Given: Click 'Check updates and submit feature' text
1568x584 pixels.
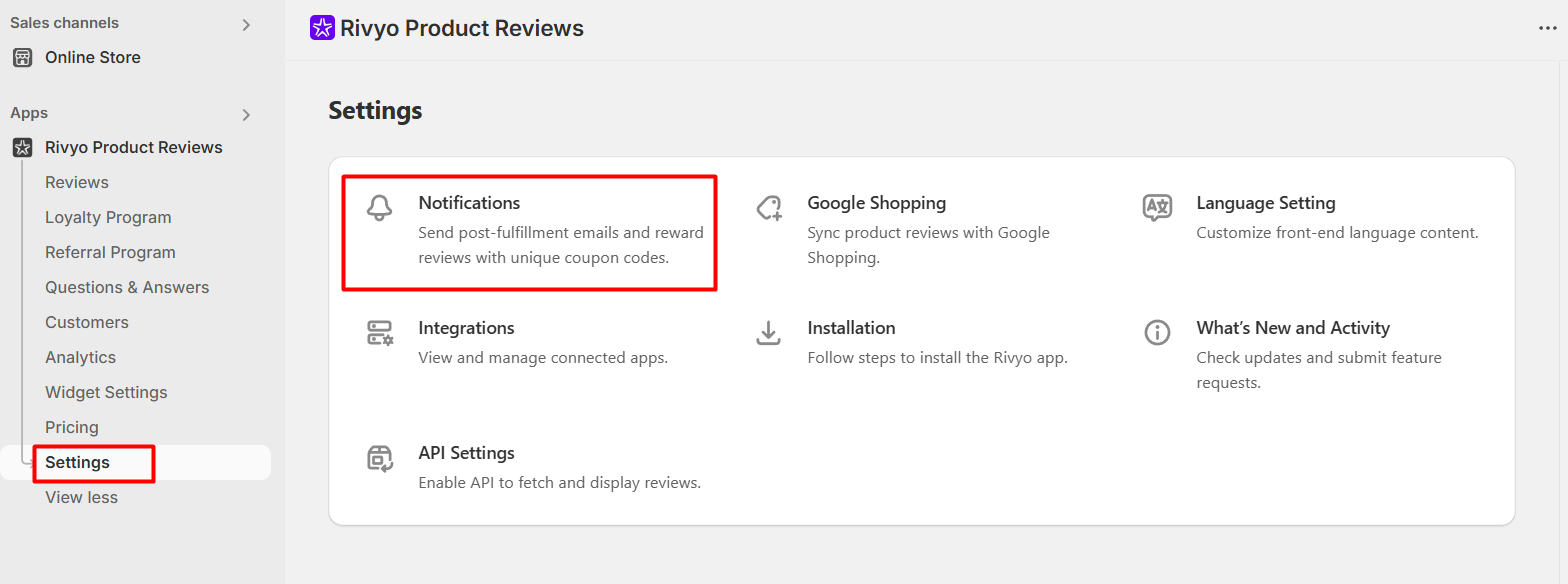Looking at the screenshot, I should [x=1319, y=370].
